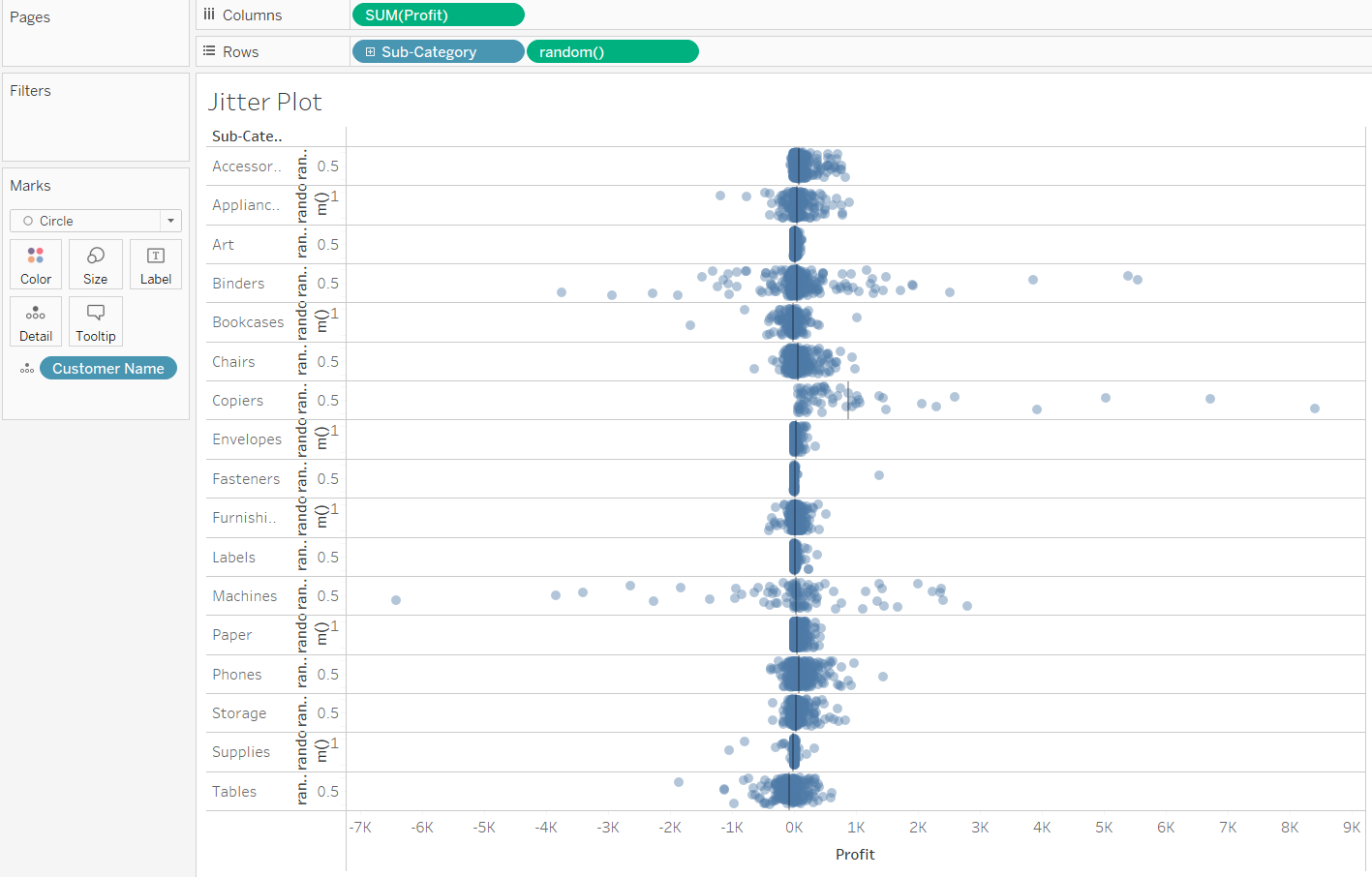Click the Tables row label

(x=234, y=792)
